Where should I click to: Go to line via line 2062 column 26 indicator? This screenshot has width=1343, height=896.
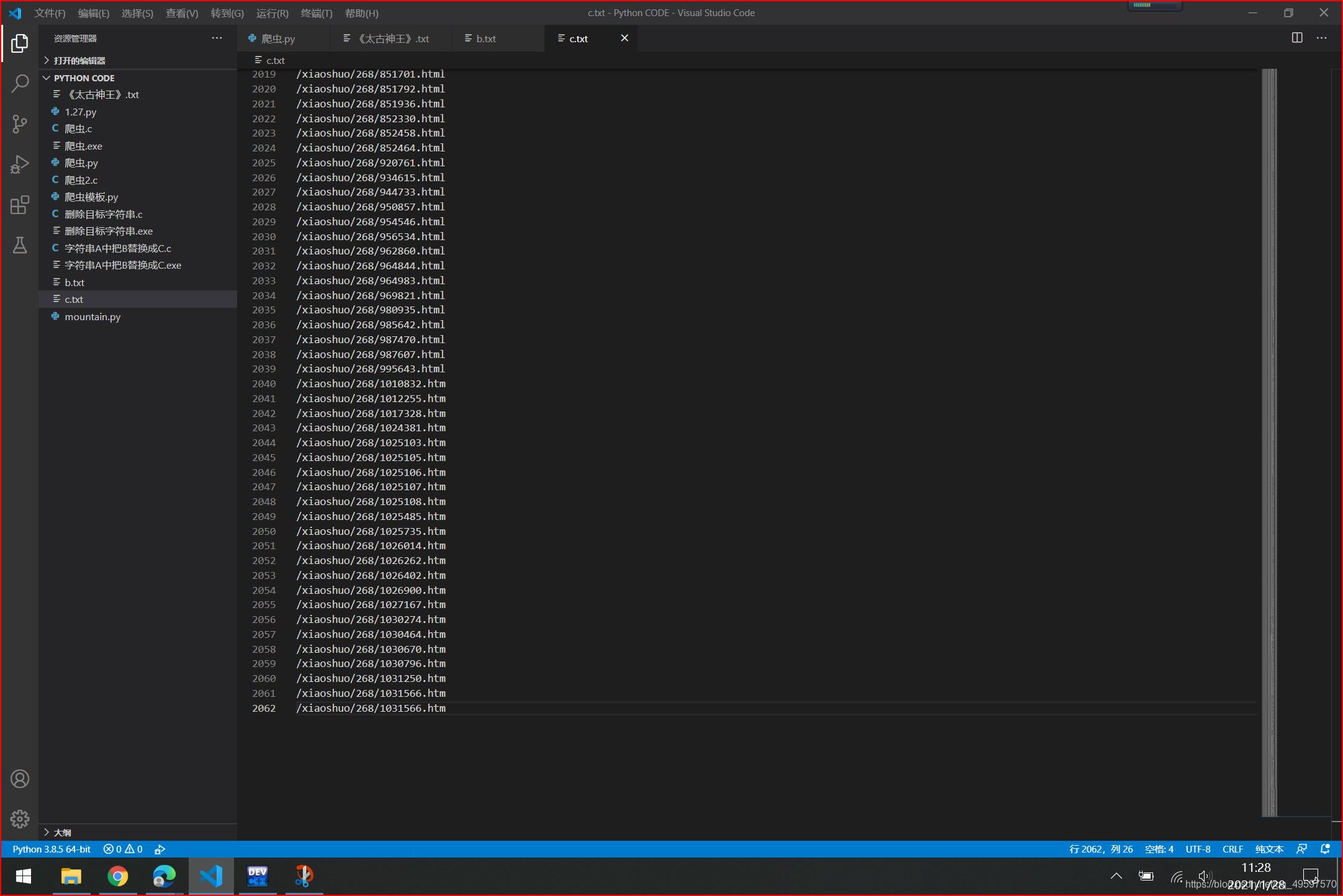(1101, 849)
